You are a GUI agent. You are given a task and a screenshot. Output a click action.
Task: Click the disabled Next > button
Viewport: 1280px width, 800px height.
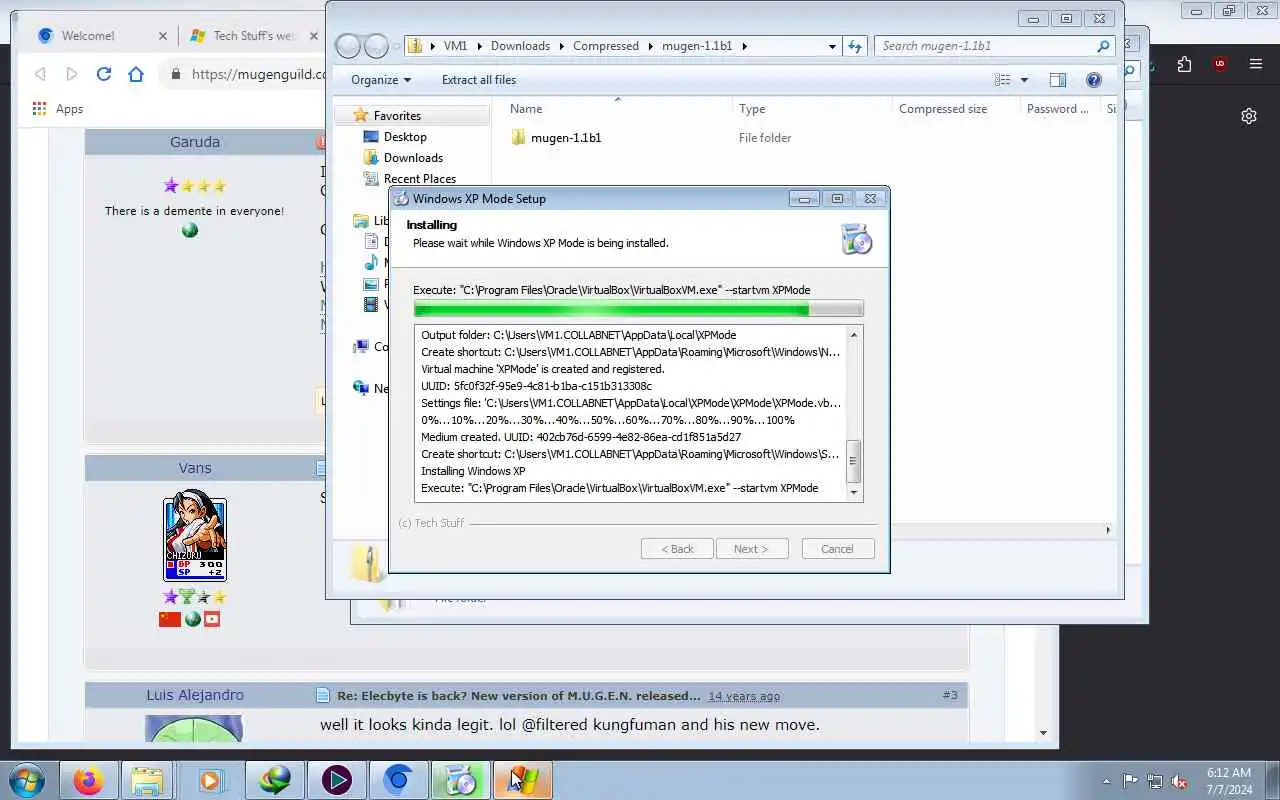coord(752,549)
